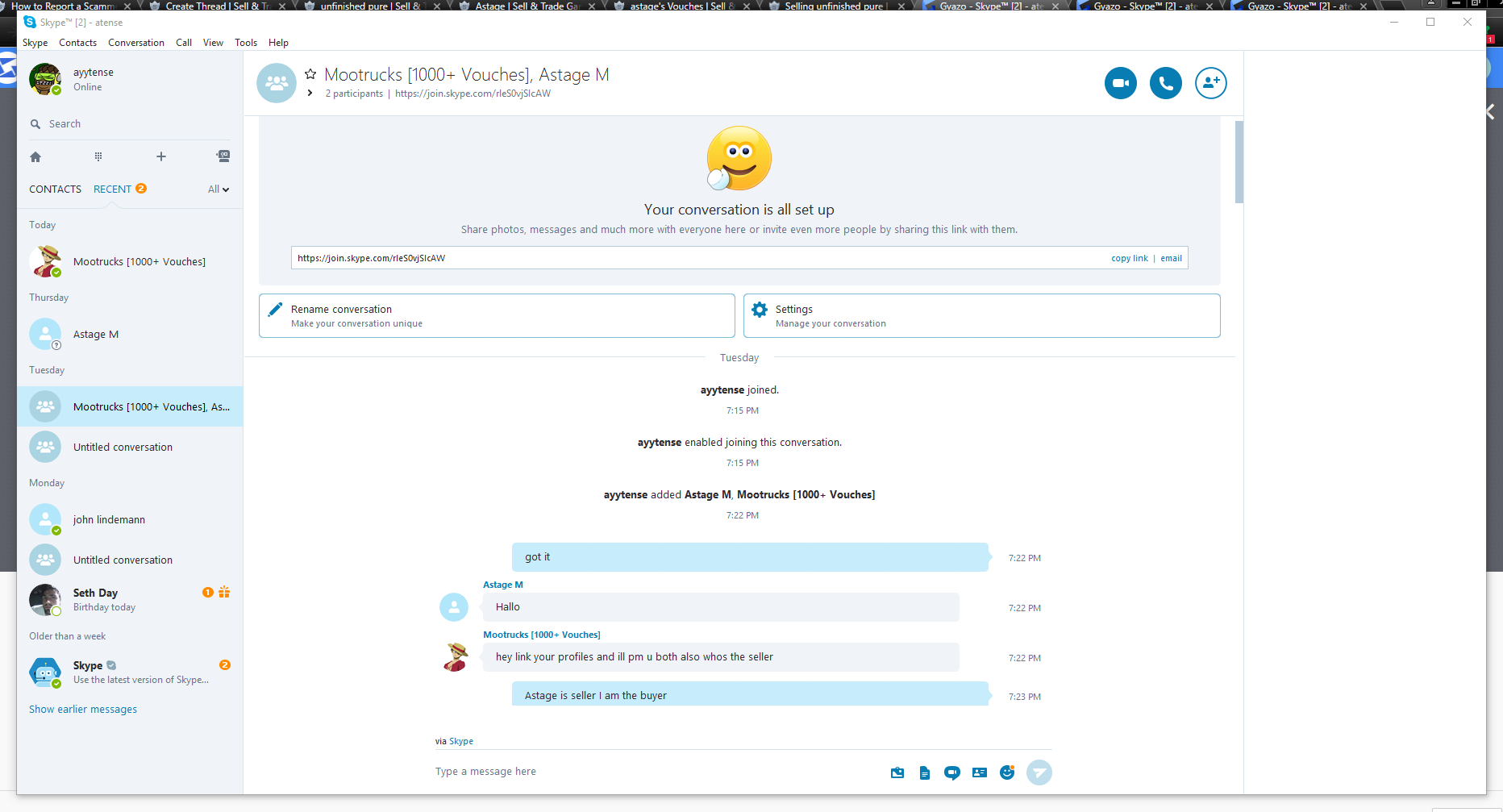Click the ayytense Online status text
Viewport: 1503px width, 812px height.
click(87, 87)
